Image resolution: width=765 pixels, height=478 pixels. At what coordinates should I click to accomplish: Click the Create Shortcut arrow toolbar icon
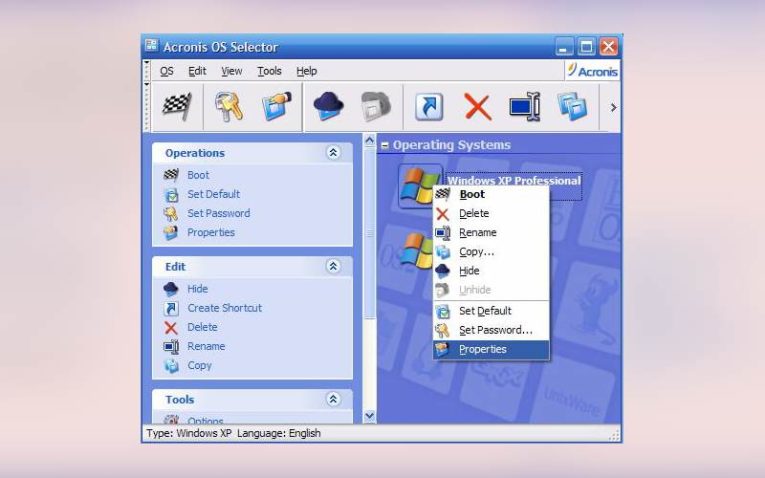(429, 106)
